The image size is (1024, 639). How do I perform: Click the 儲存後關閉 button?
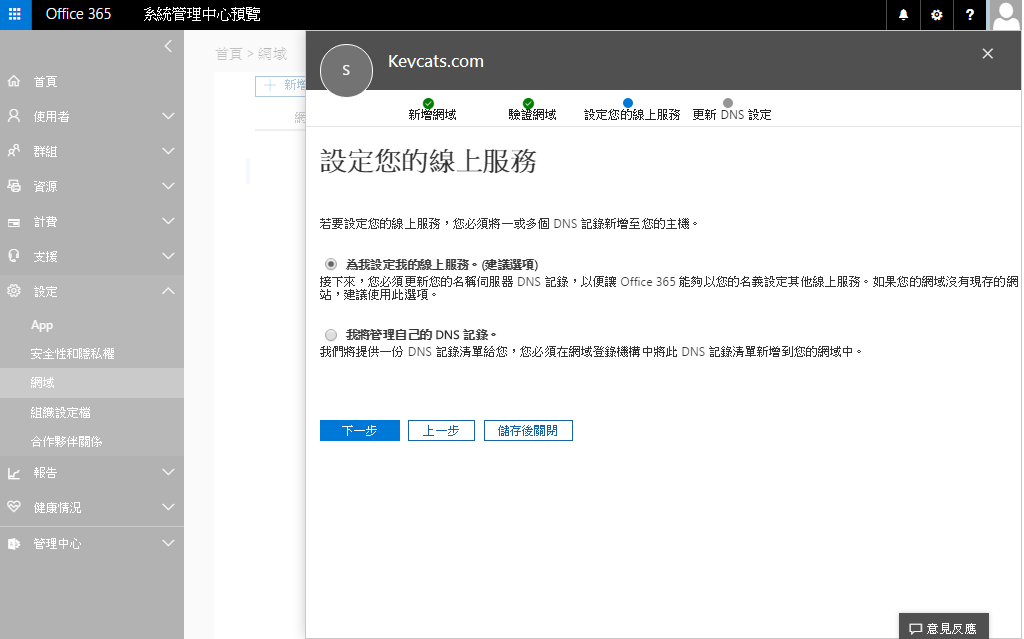pos(528,431)
